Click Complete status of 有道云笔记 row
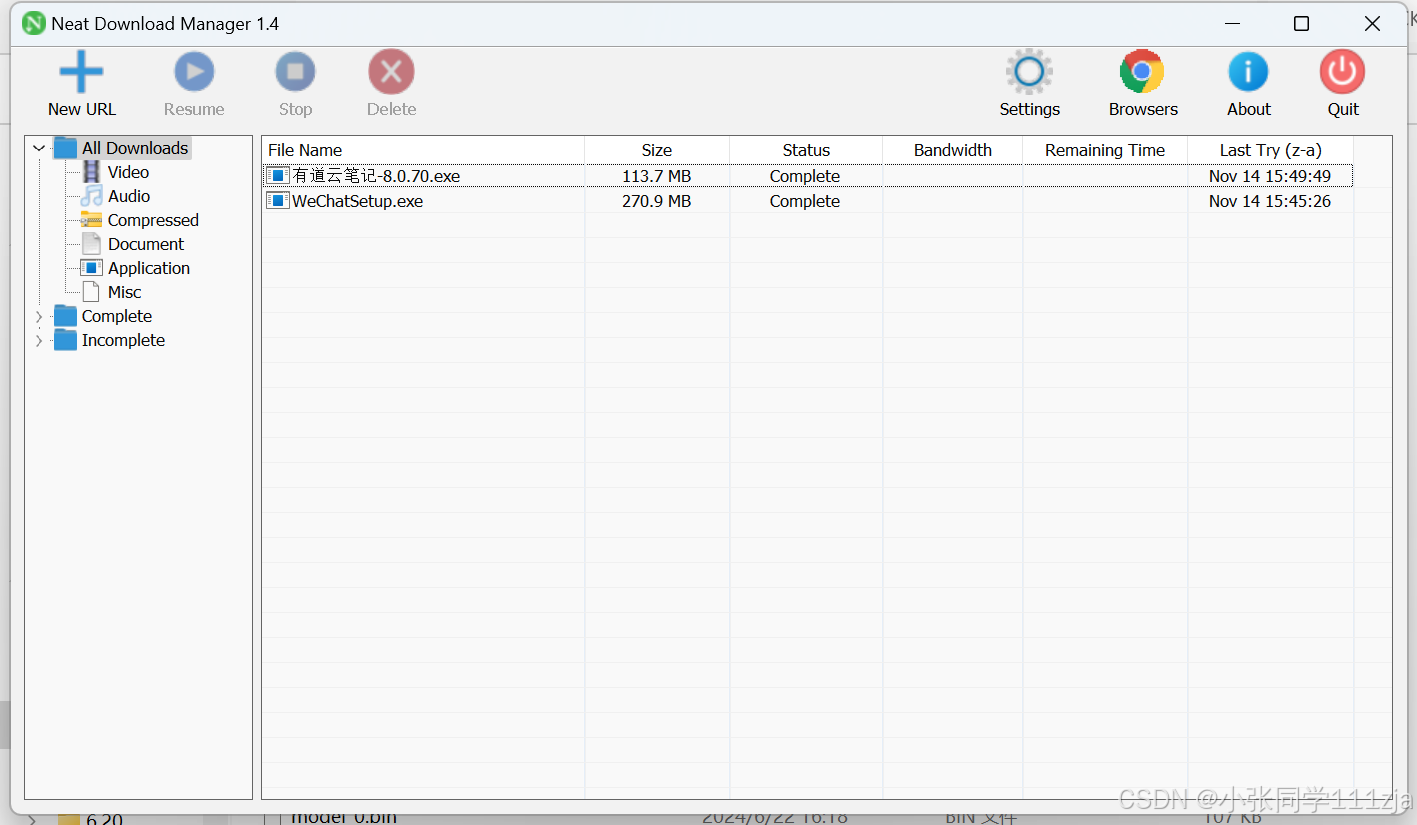Viewport: 1417px width, 825px height. coord(805,176)
